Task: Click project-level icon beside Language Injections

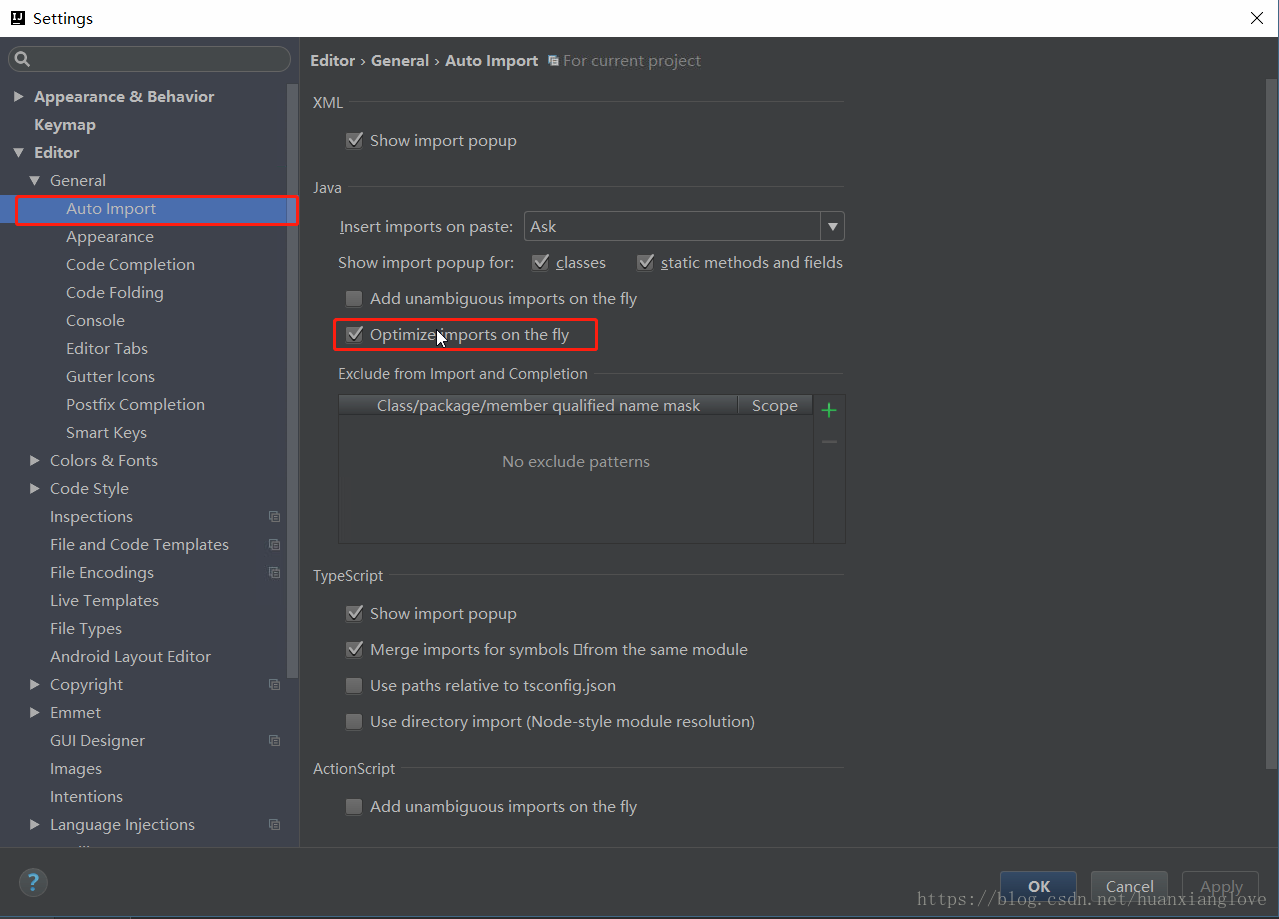Action: click(274, 825)
